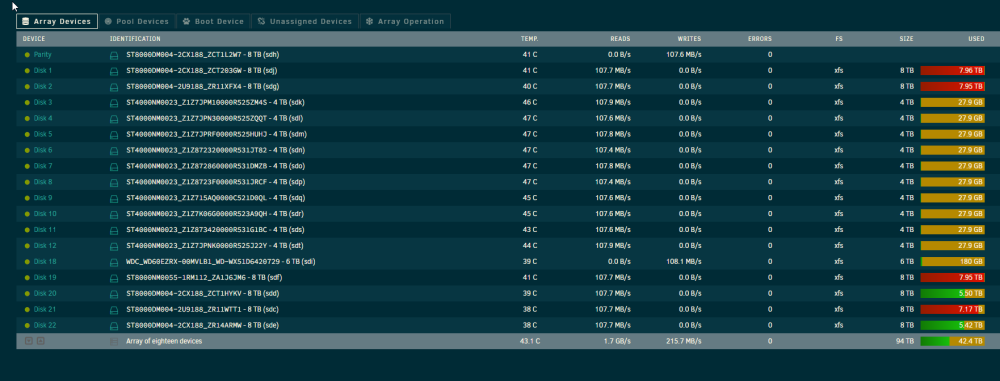Switch to the Unassigned Devices tab

point(305,22)
